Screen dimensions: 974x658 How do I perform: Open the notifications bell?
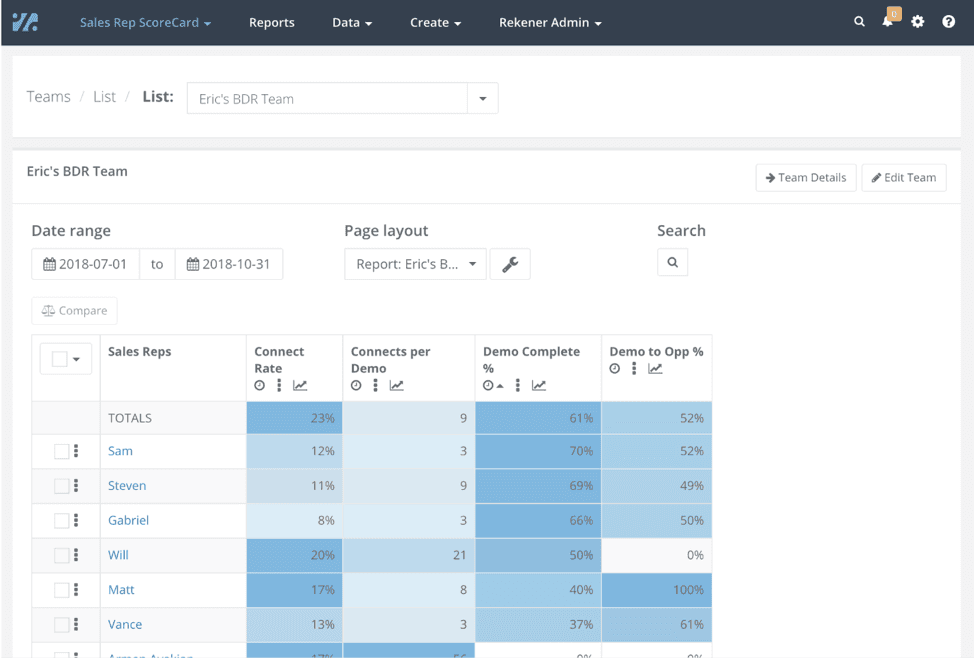pos(887,22)
